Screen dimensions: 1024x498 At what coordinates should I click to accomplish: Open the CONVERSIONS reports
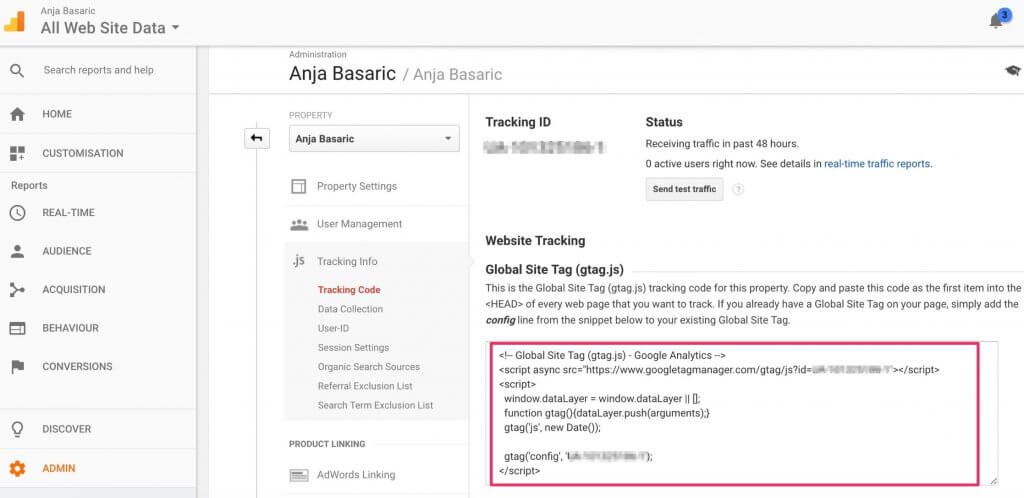tap(77, 367)
